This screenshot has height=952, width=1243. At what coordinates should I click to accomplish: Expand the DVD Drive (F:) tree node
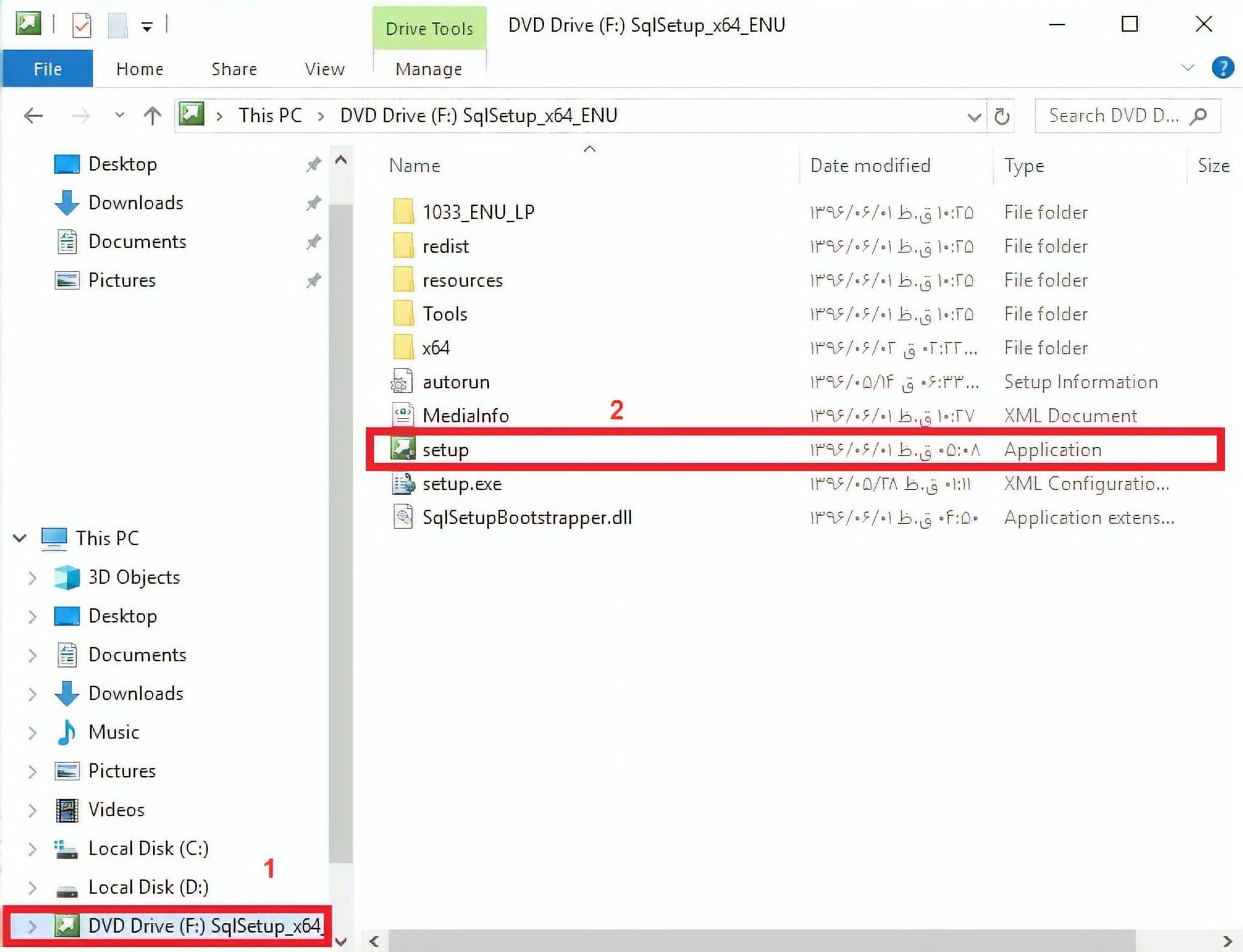[32, 926]
